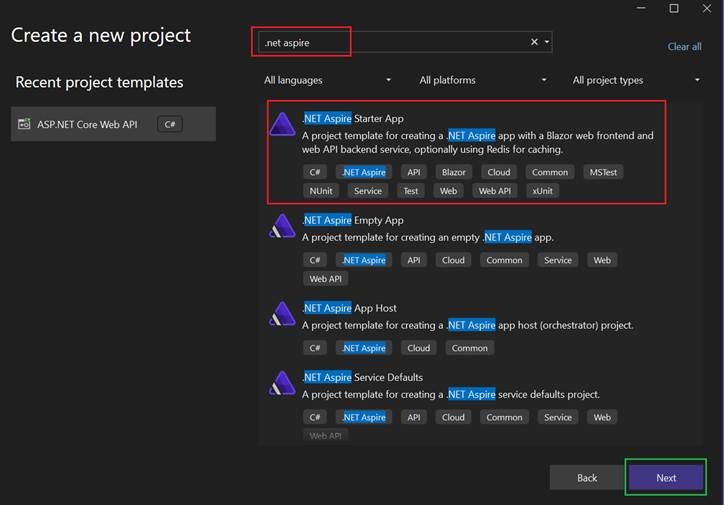Click the Web tag of Empty App
Screen dimensions: 724x505
coord(602,260)
